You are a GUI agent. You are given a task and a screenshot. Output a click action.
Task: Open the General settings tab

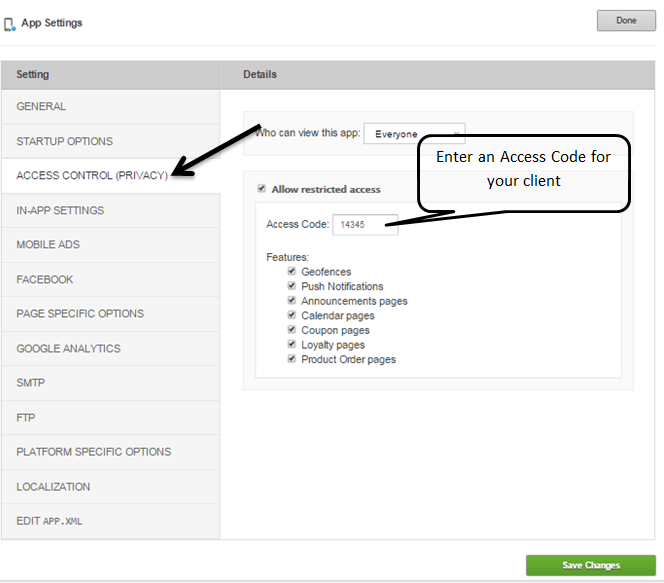coord(41,107)
